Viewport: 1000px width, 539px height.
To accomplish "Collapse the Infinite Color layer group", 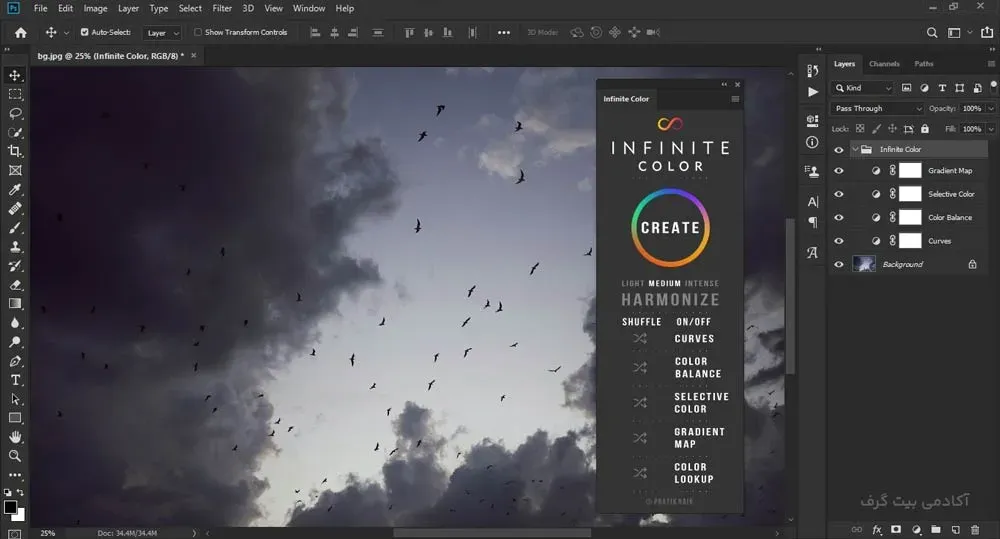I will click(855, 149).
